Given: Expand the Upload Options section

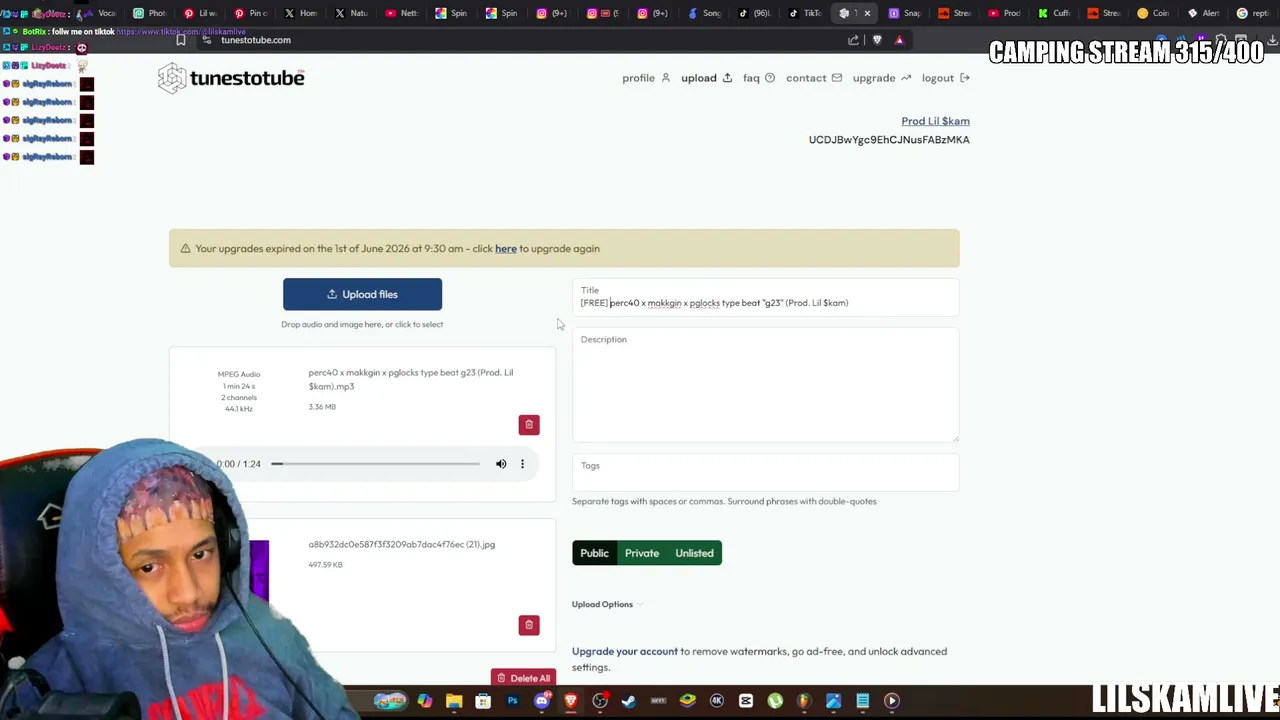Looking at the screenshot, I should coord(607,604).
